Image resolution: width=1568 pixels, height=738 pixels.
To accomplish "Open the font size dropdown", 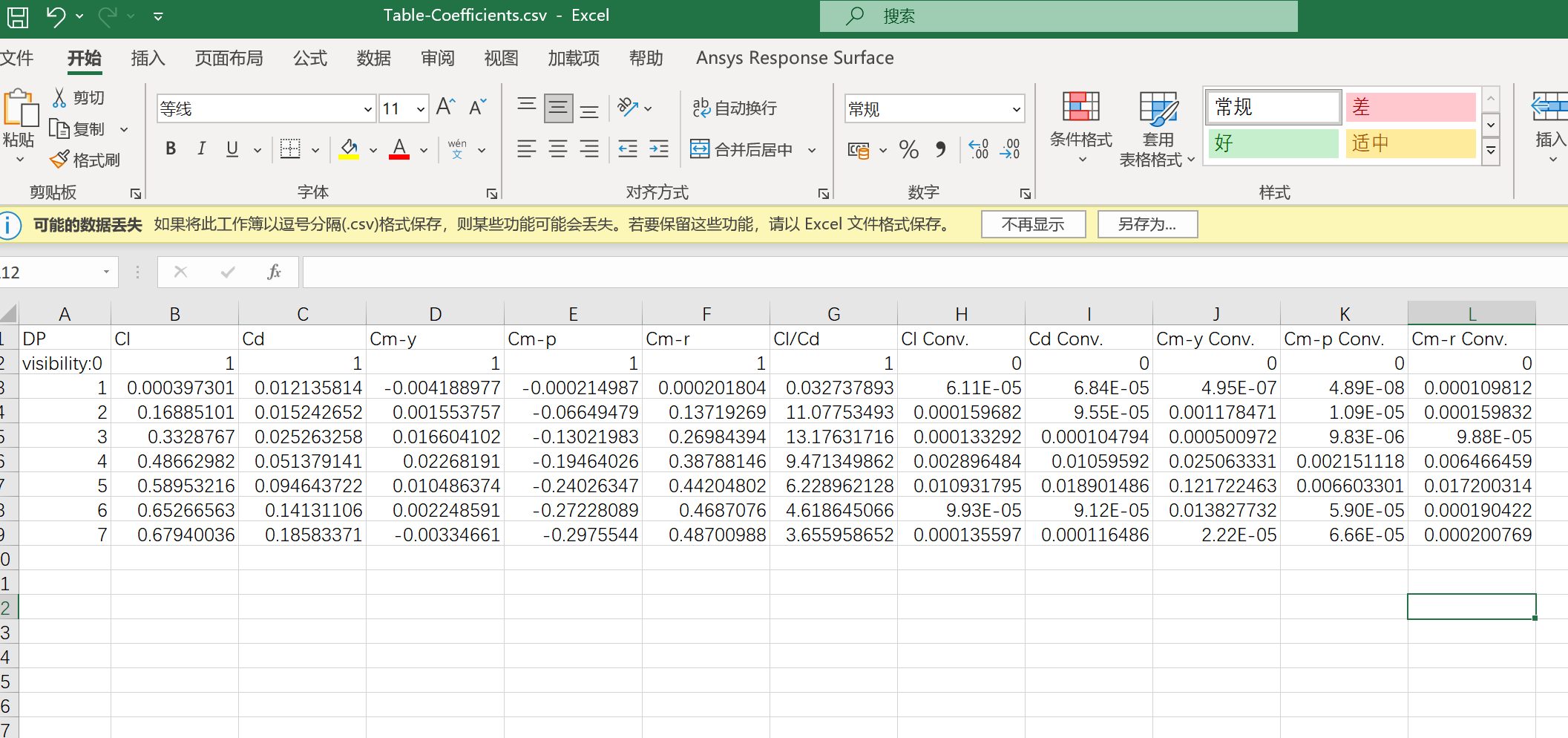I will coord(421,109).
